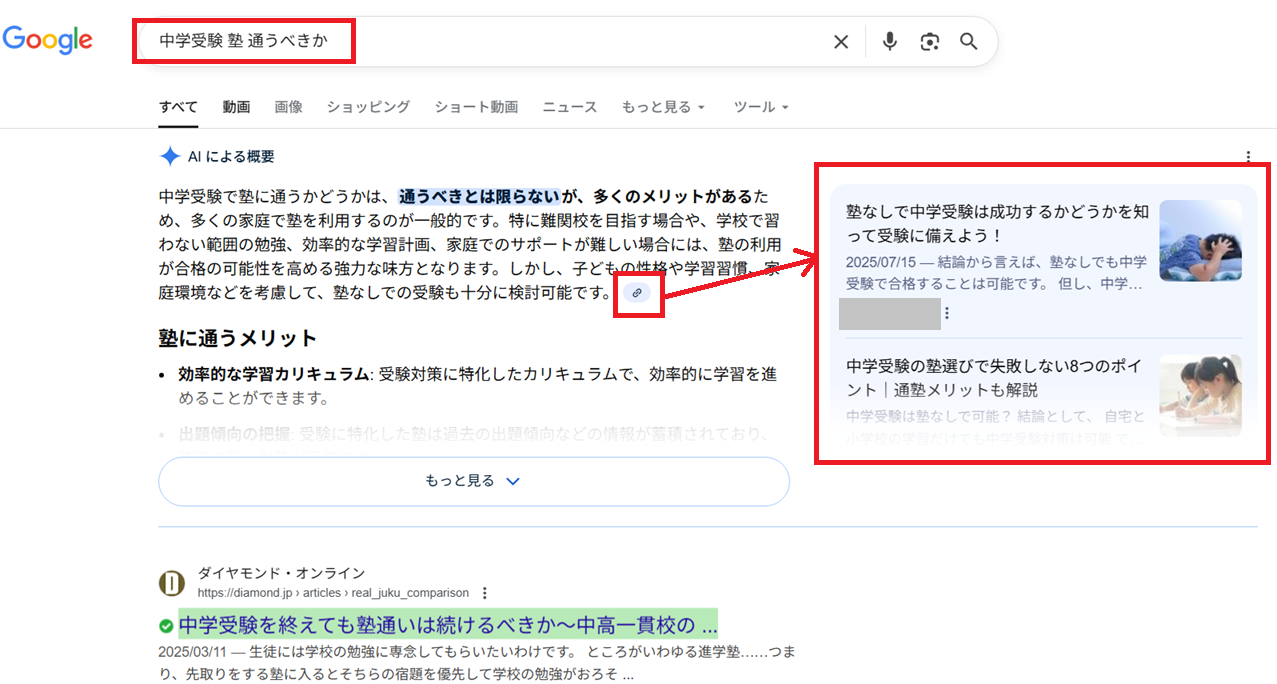Open the 中学受験を終えても塾通い result link
This screenshot has width=1277, height=684.
(447, 626)
